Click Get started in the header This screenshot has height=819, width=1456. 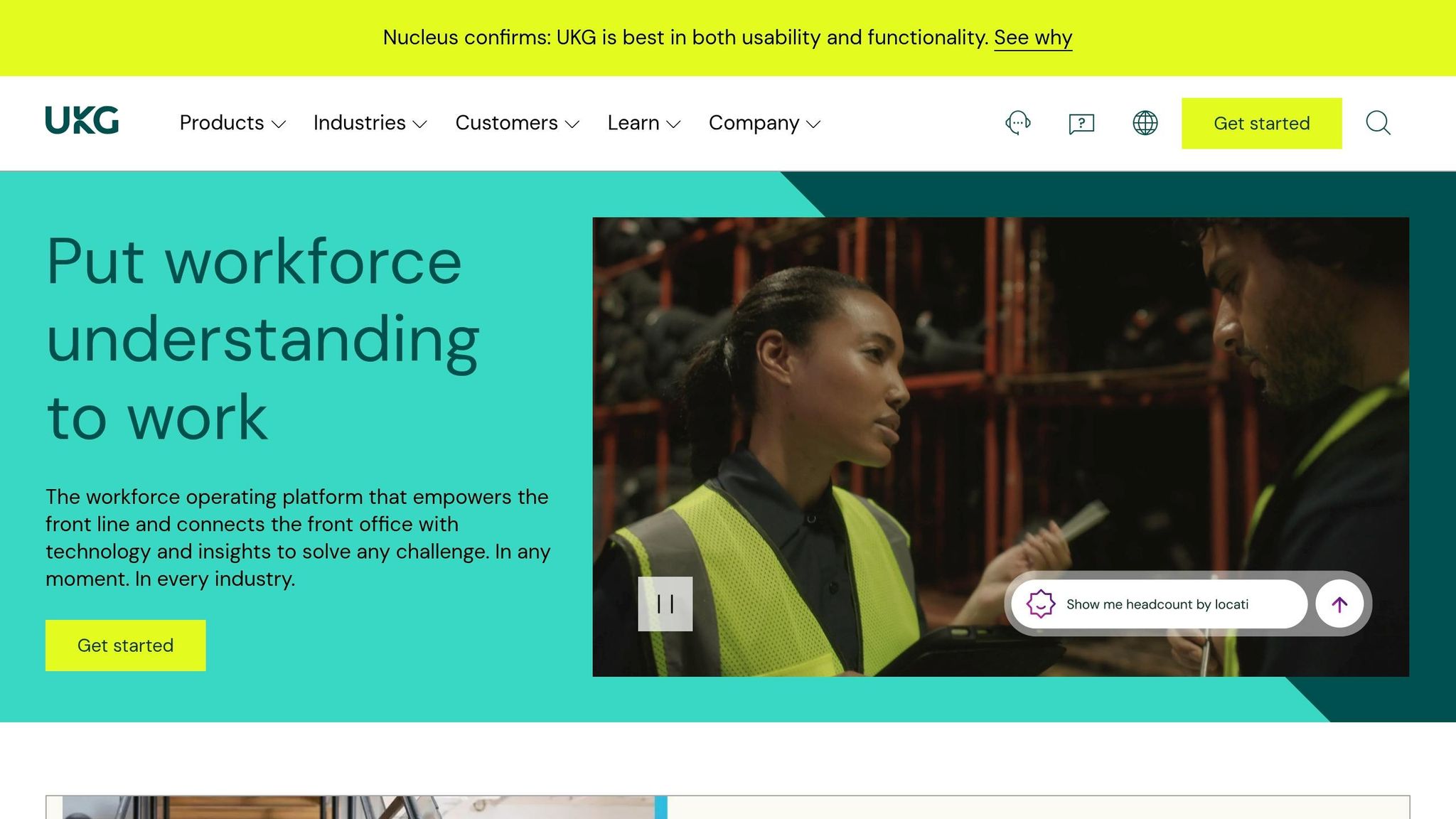(x=1262, y=124)
